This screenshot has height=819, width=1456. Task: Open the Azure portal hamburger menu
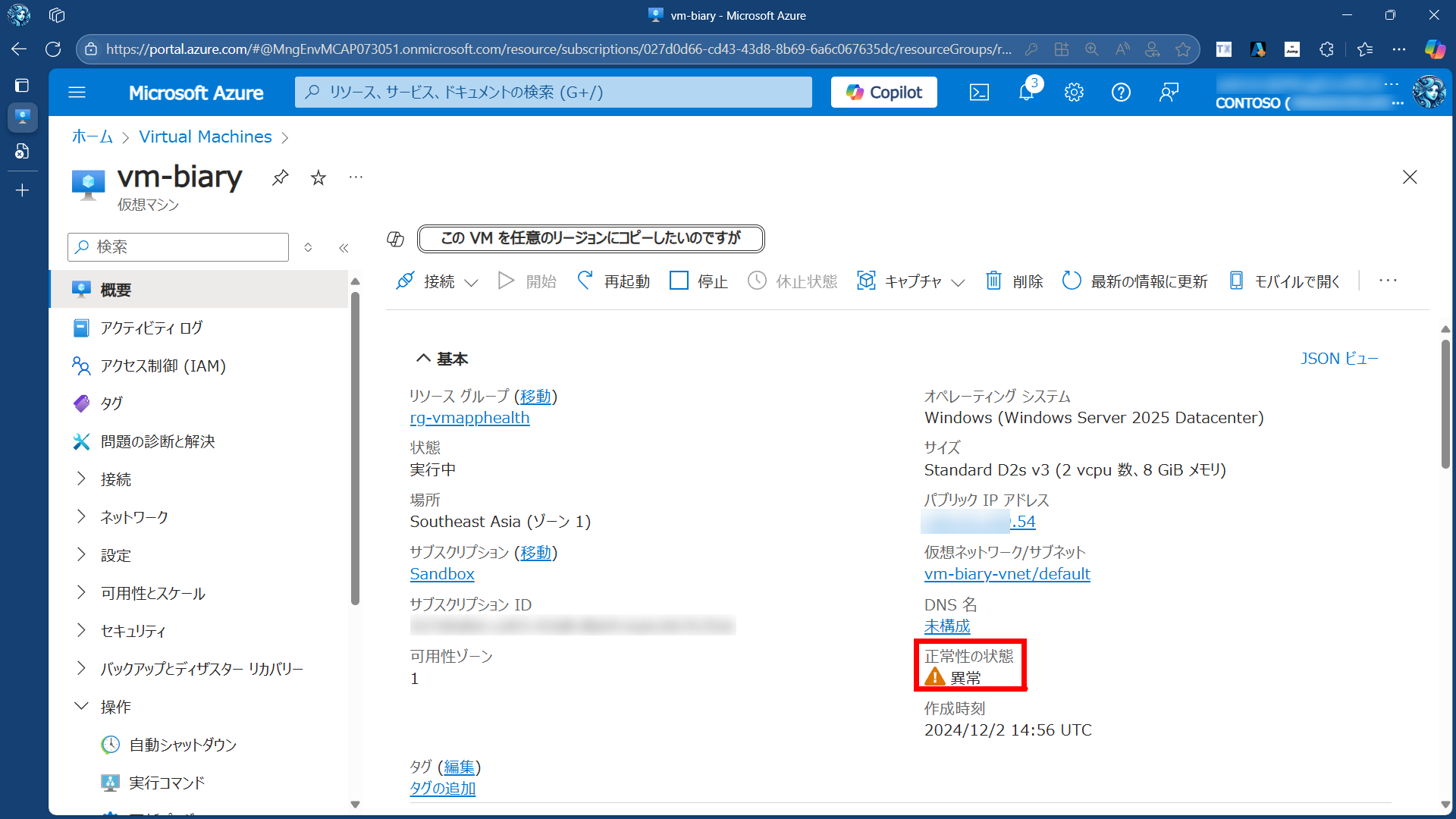pos(77,93)
